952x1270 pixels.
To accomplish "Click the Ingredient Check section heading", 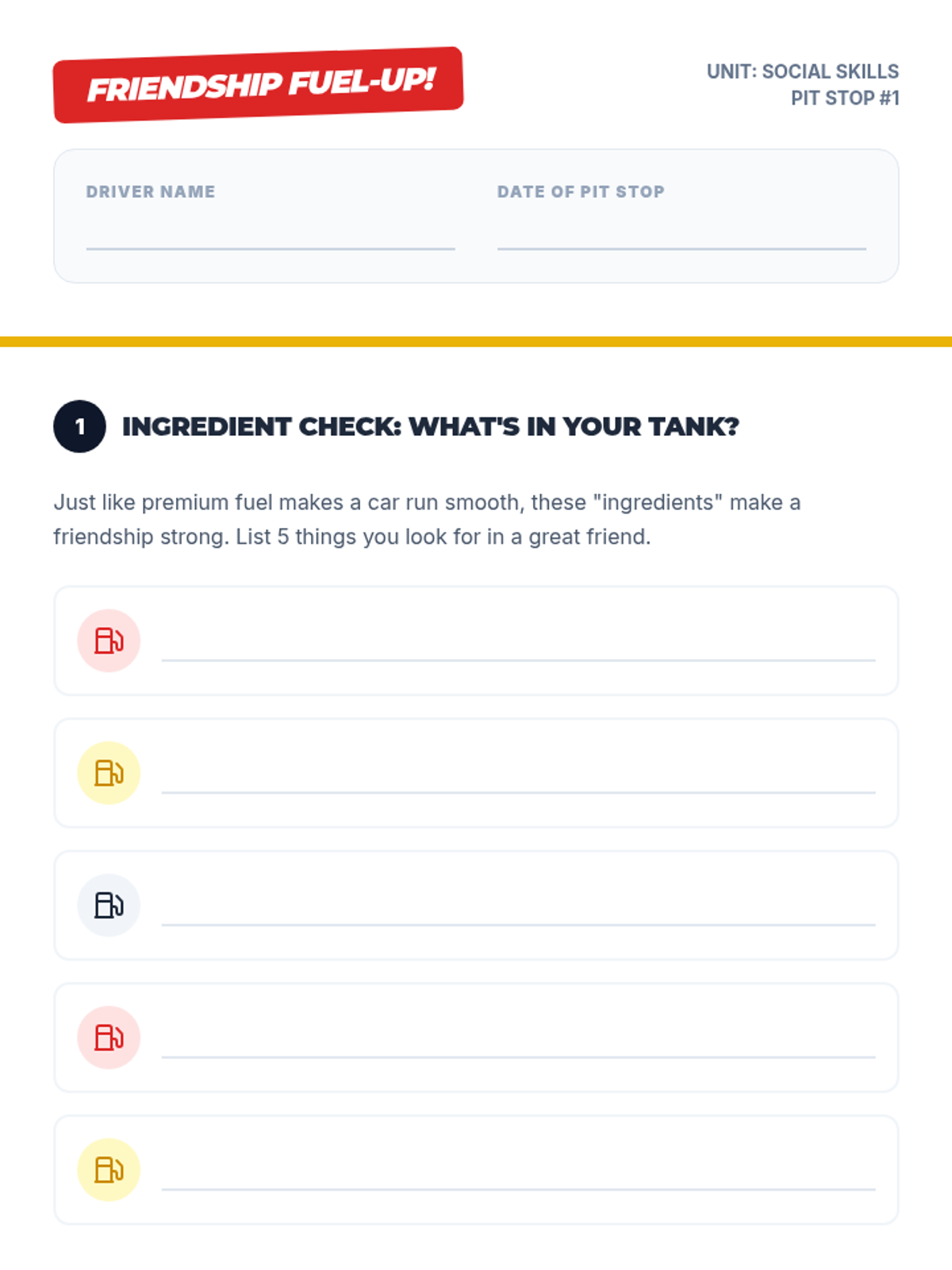I will pos(430,427).
